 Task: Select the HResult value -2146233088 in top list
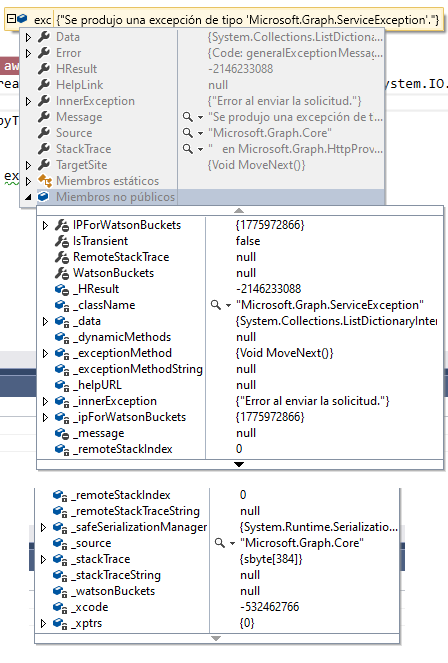240,69
